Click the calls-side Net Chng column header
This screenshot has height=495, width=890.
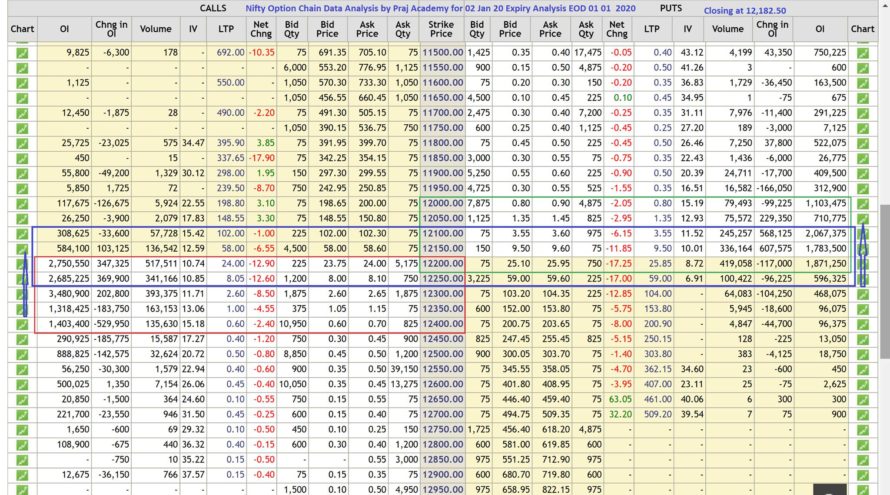[261, 29]
